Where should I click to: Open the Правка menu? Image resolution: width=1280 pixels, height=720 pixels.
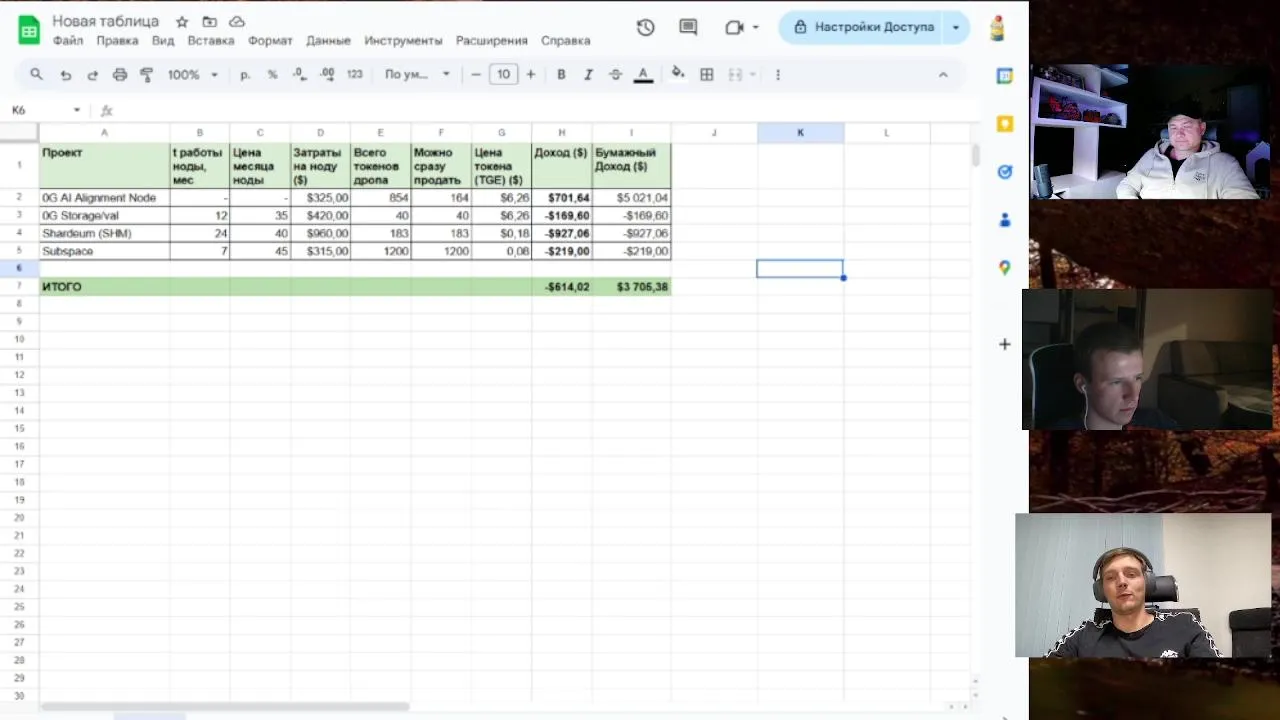point(117,41)
